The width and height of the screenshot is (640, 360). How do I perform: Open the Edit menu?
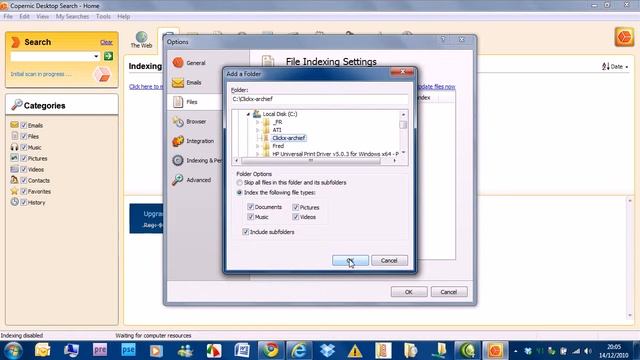24,16
